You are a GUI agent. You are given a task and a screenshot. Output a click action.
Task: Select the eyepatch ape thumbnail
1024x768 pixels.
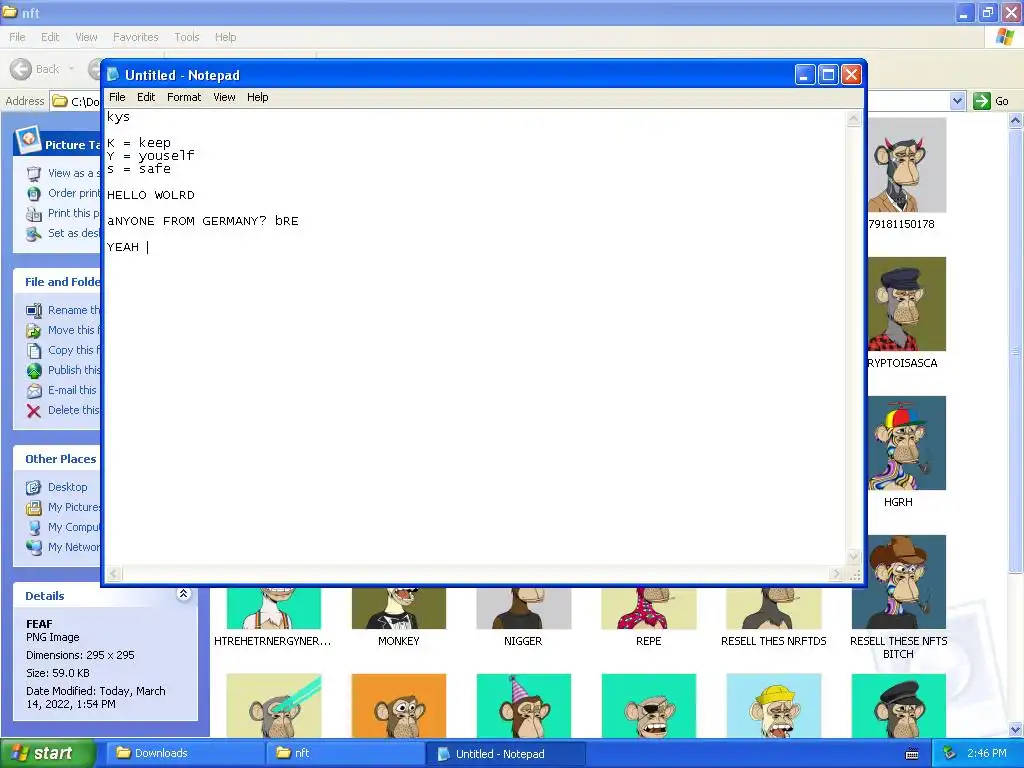648,705
